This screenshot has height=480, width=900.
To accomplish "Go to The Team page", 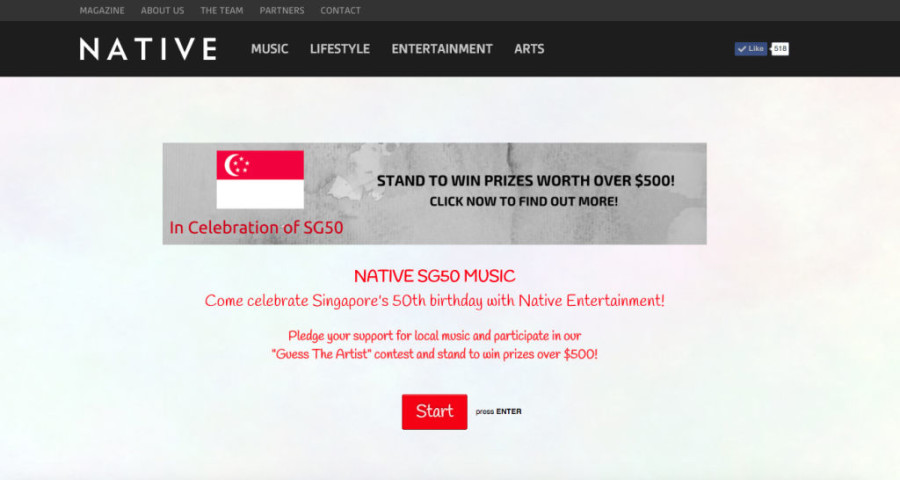I will coord(222,10).
